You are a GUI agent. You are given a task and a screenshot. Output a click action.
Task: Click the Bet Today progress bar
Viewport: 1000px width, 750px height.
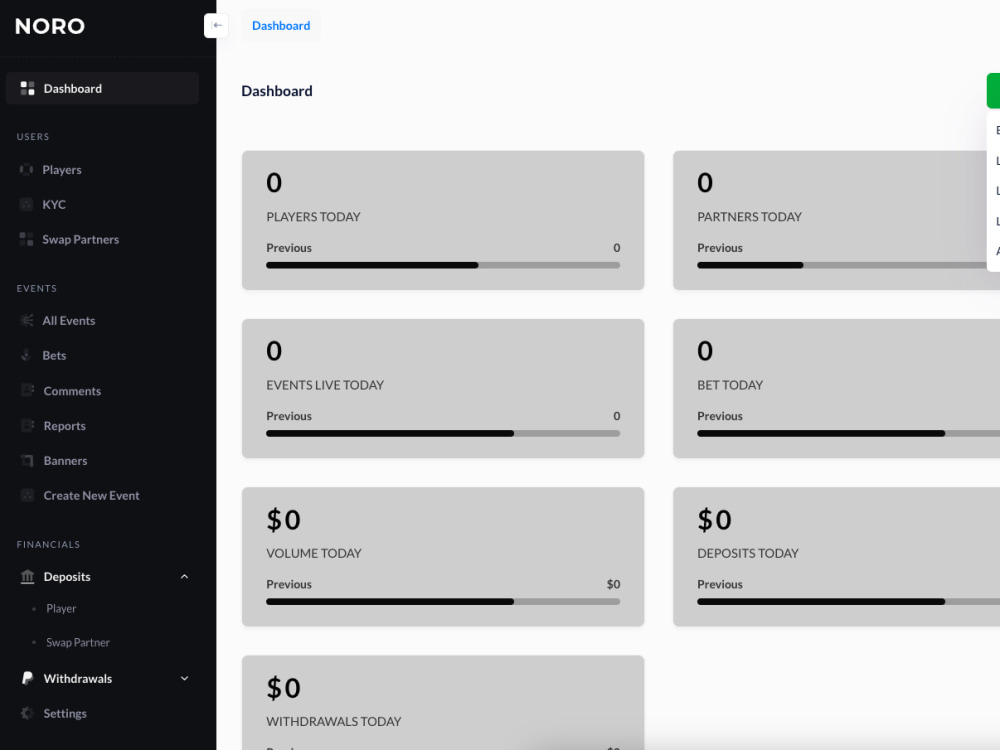point(848,434)
